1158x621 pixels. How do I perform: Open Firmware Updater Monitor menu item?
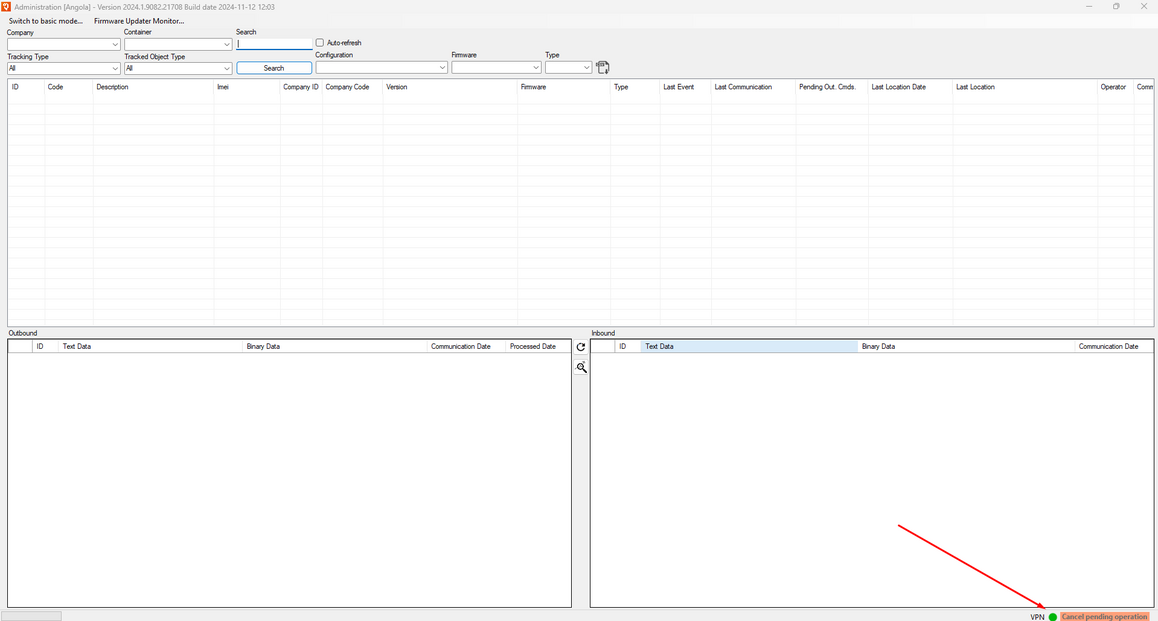coord(139,21)
